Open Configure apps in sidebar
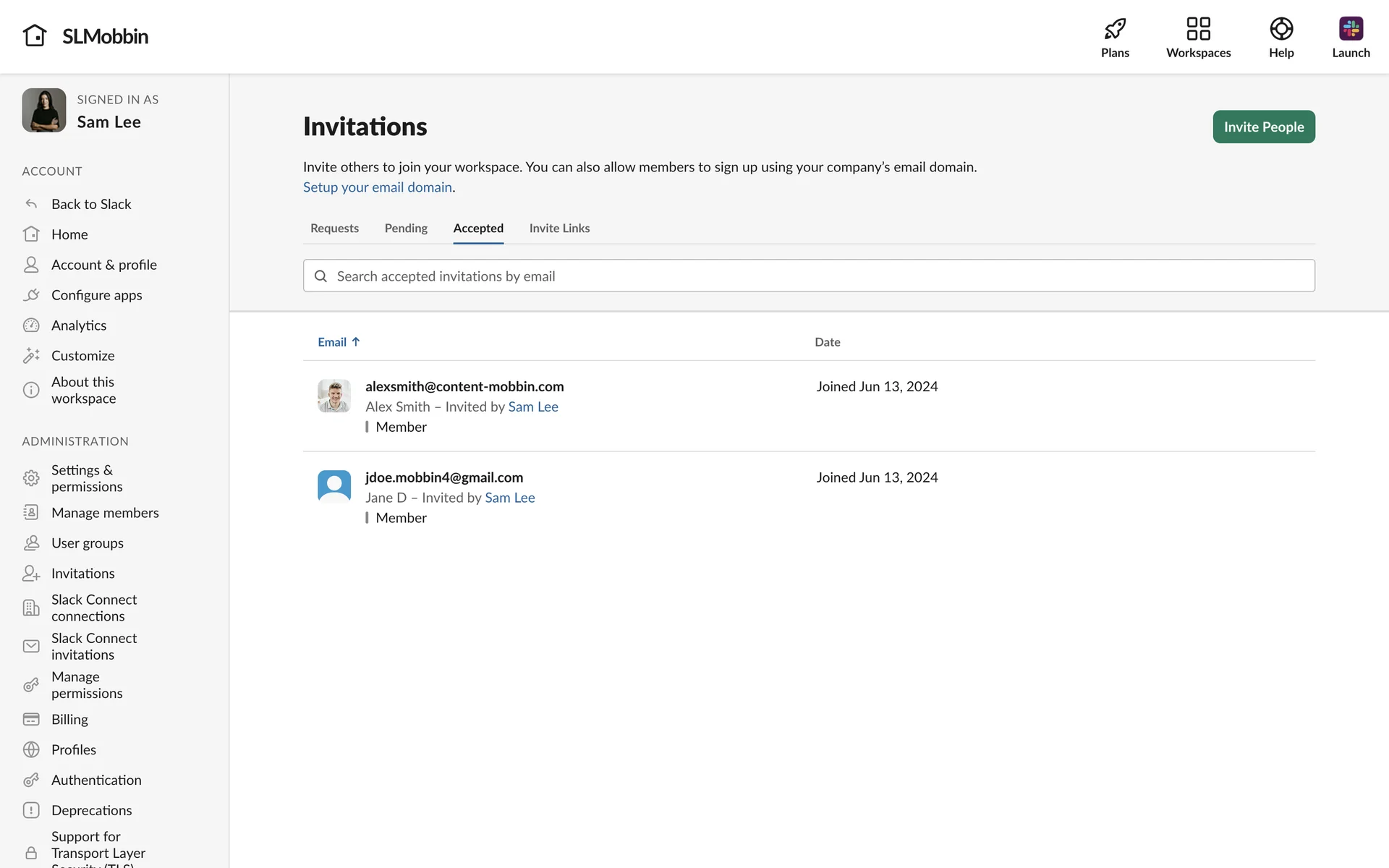1389x868 pixels. point(96,295)
